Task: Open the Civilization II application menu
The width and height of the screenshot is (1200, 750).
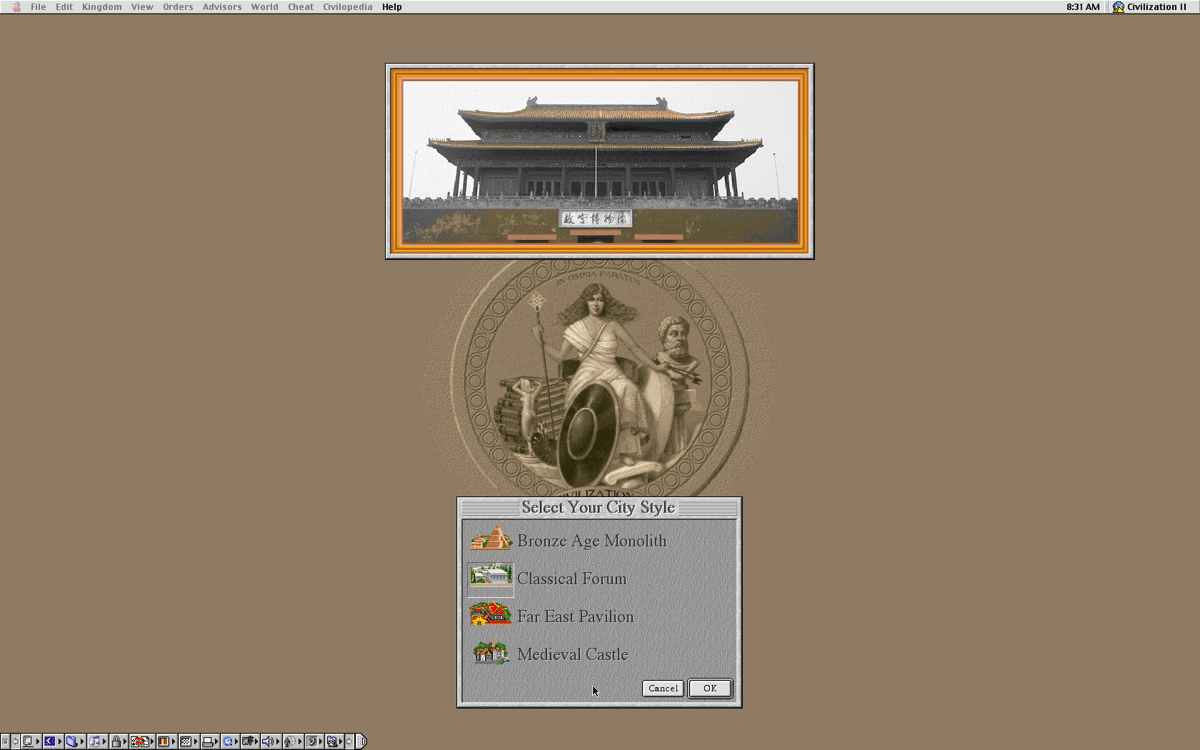Action: (1150, 7)
